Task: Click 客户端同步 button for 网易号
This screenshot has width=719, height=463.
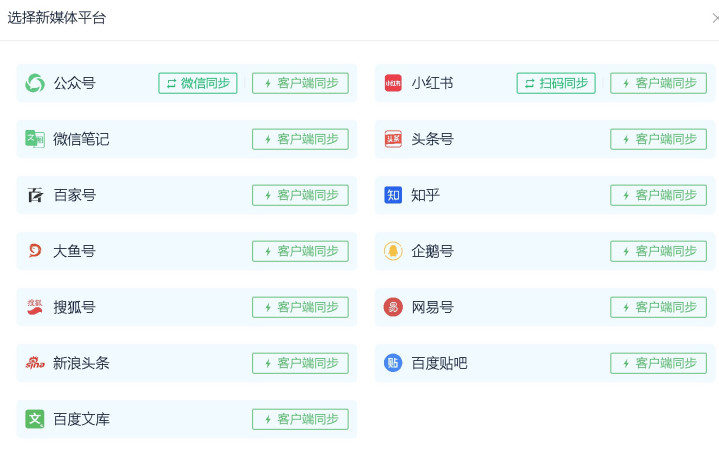Action: coord(658,307)
